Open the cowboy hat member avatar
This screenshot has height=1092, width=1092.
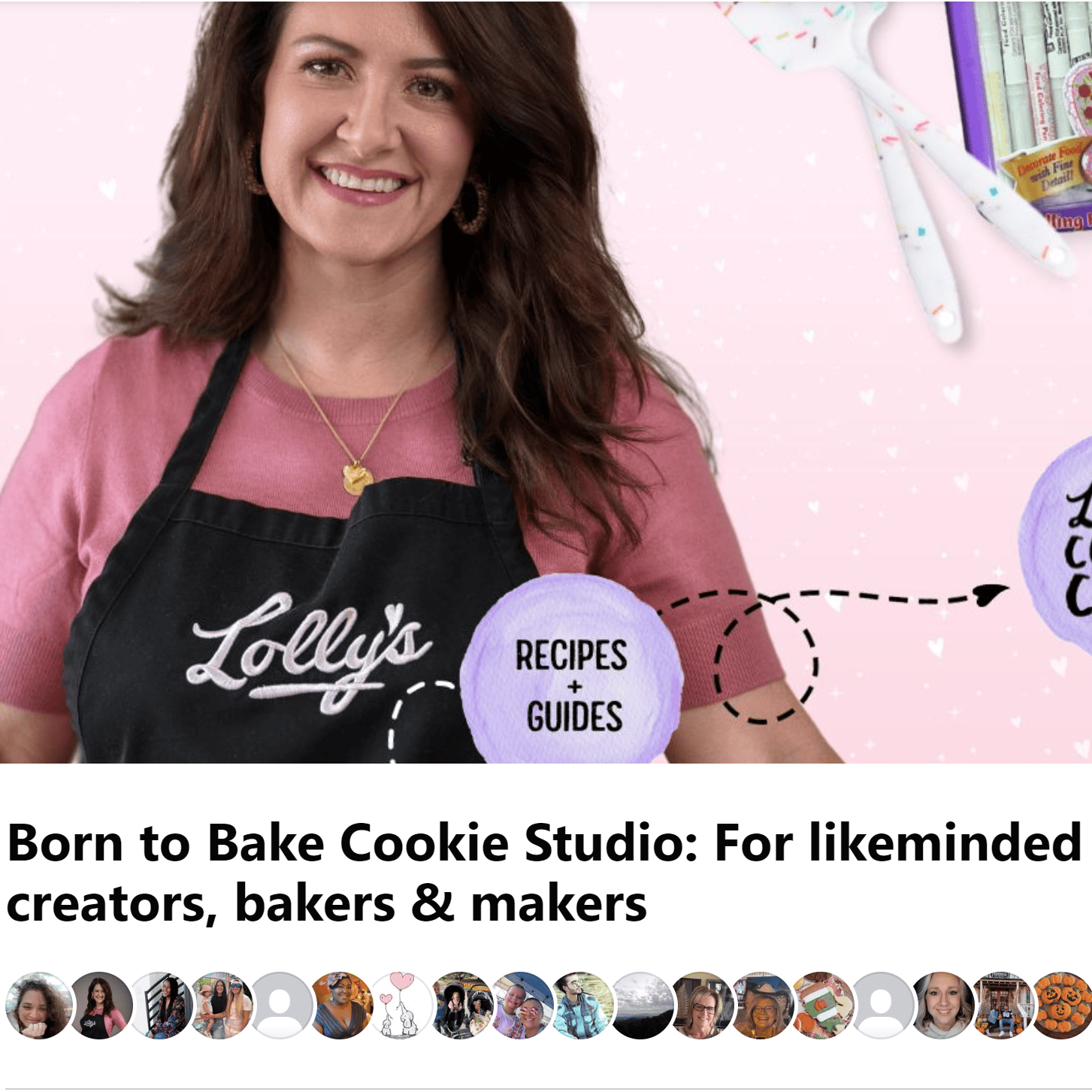(761, 1006)
